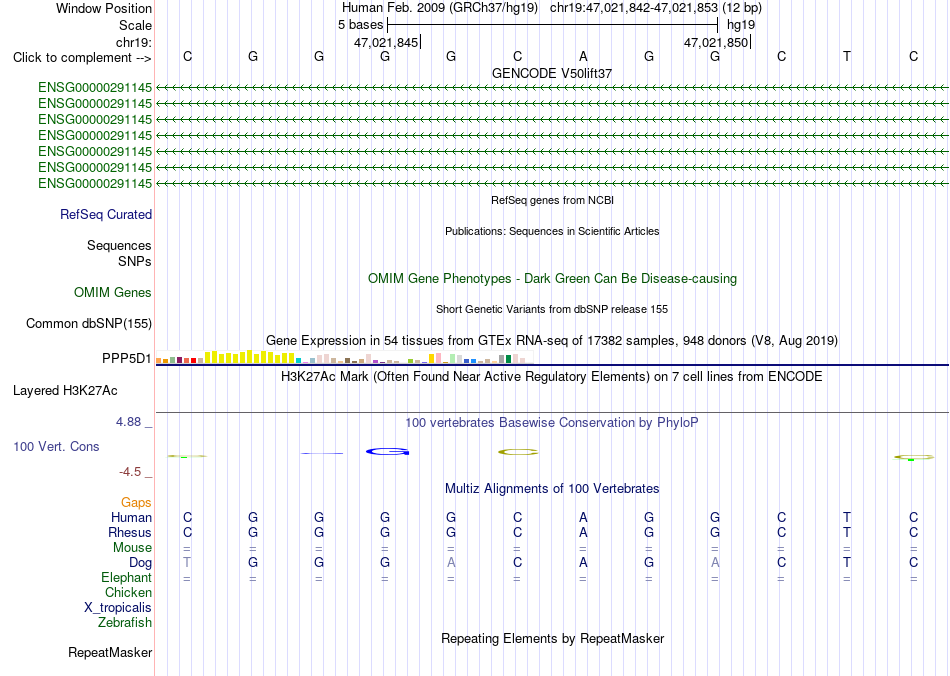Image resolution: width=950 pixels, height=676 pixels.
Task: Click the Dog species row label
Action: tap(141, 563)
